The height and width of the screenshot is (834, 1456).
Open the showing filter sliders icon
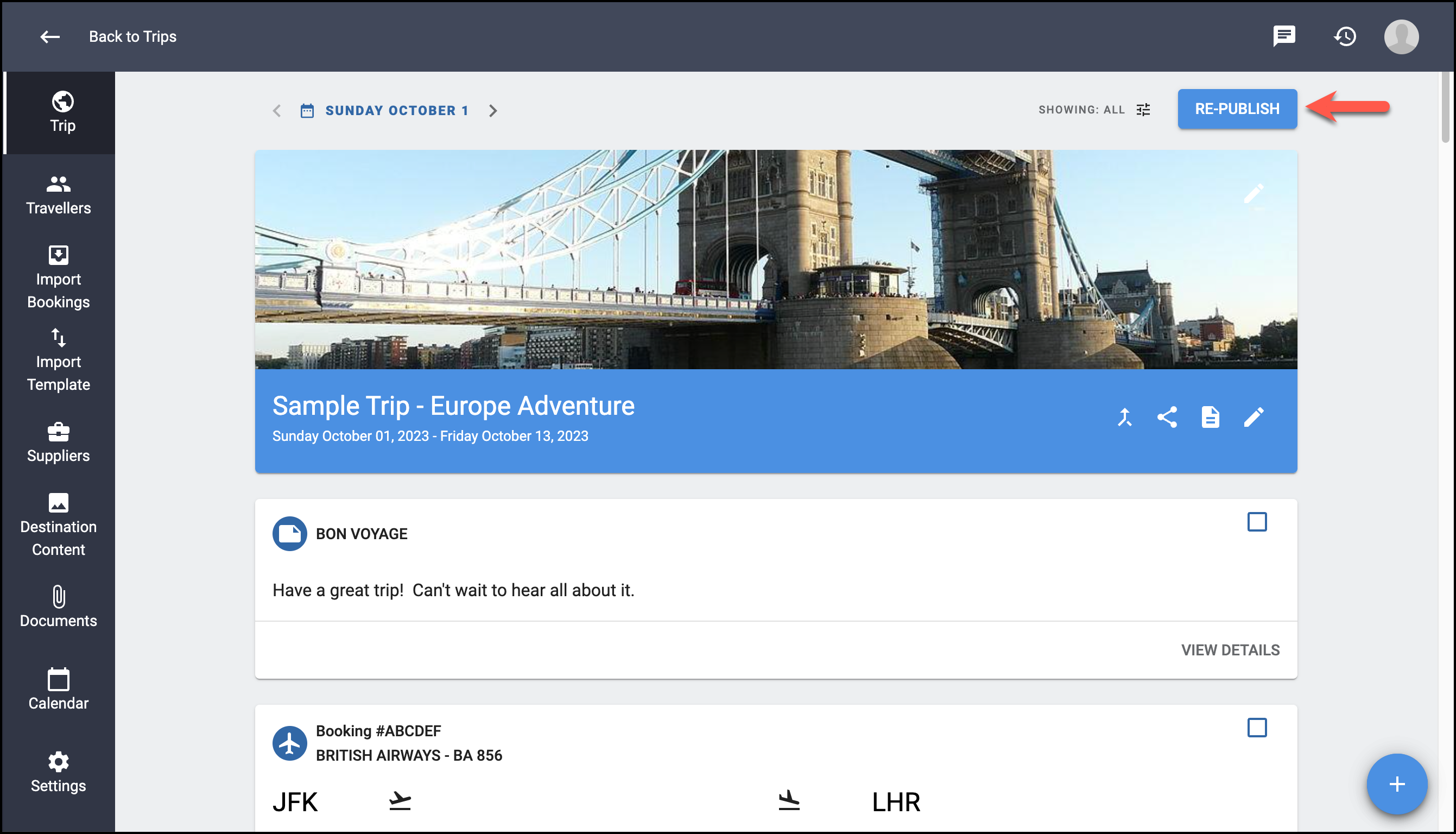point(1143,109)
